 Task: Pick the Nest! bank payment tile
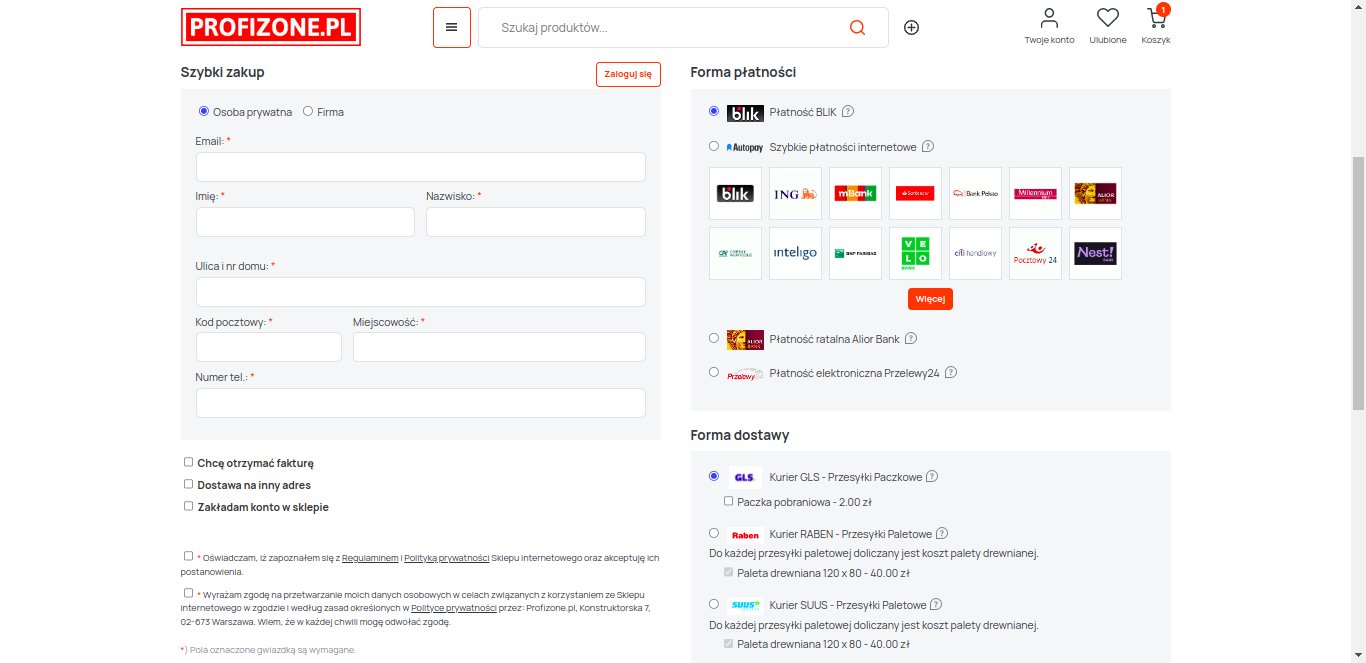pyautogui.click(x=1095, y=254)
